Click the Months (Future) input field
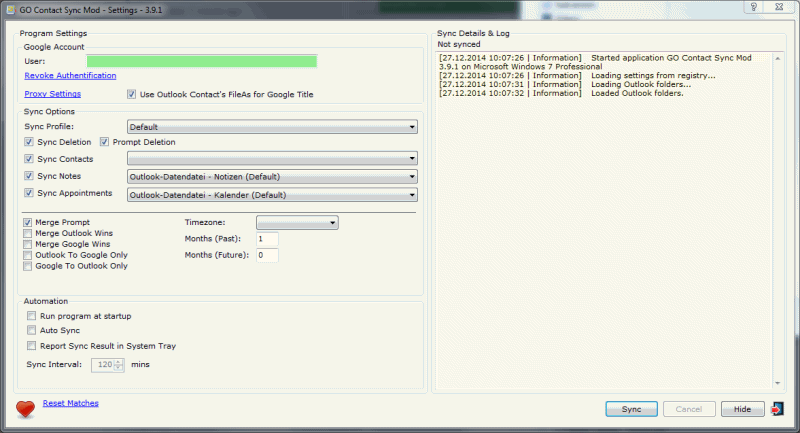This screenshot has height=433, width=800. click(x=267, y=255)
